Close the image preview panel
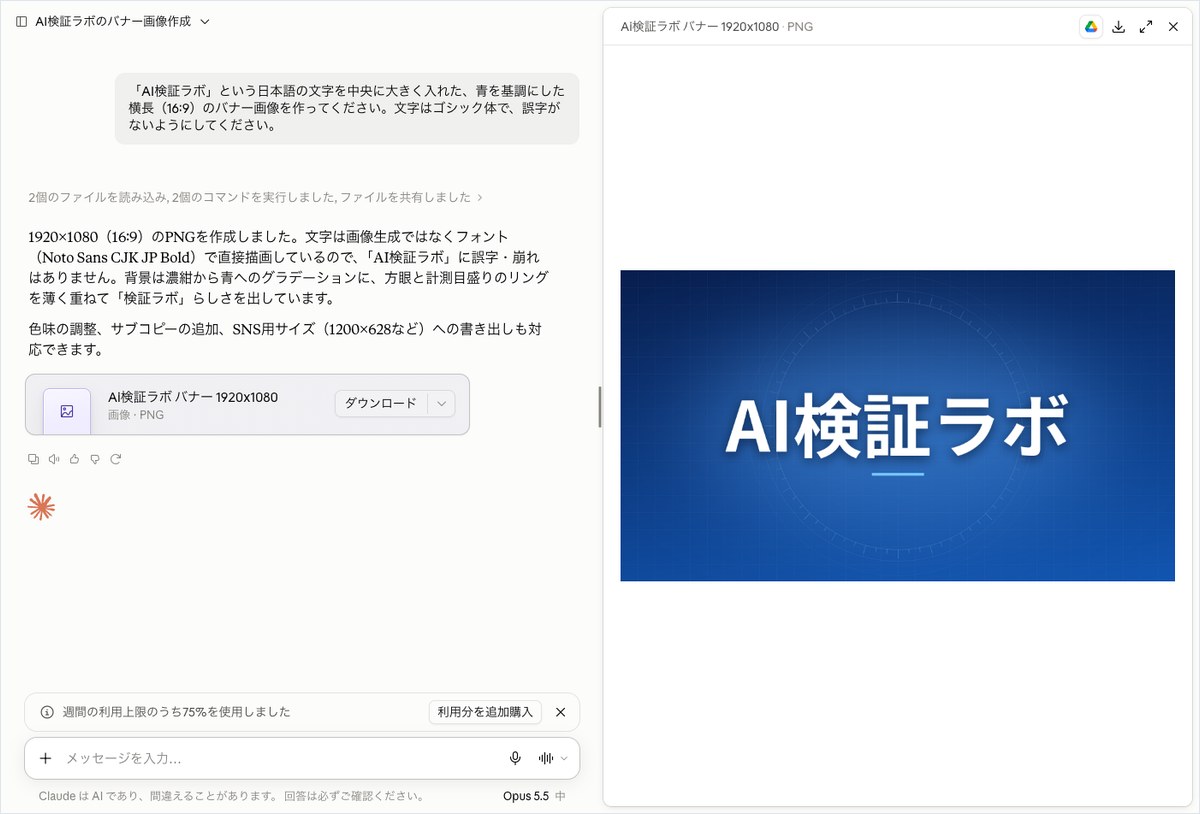 pos(1173,27)
